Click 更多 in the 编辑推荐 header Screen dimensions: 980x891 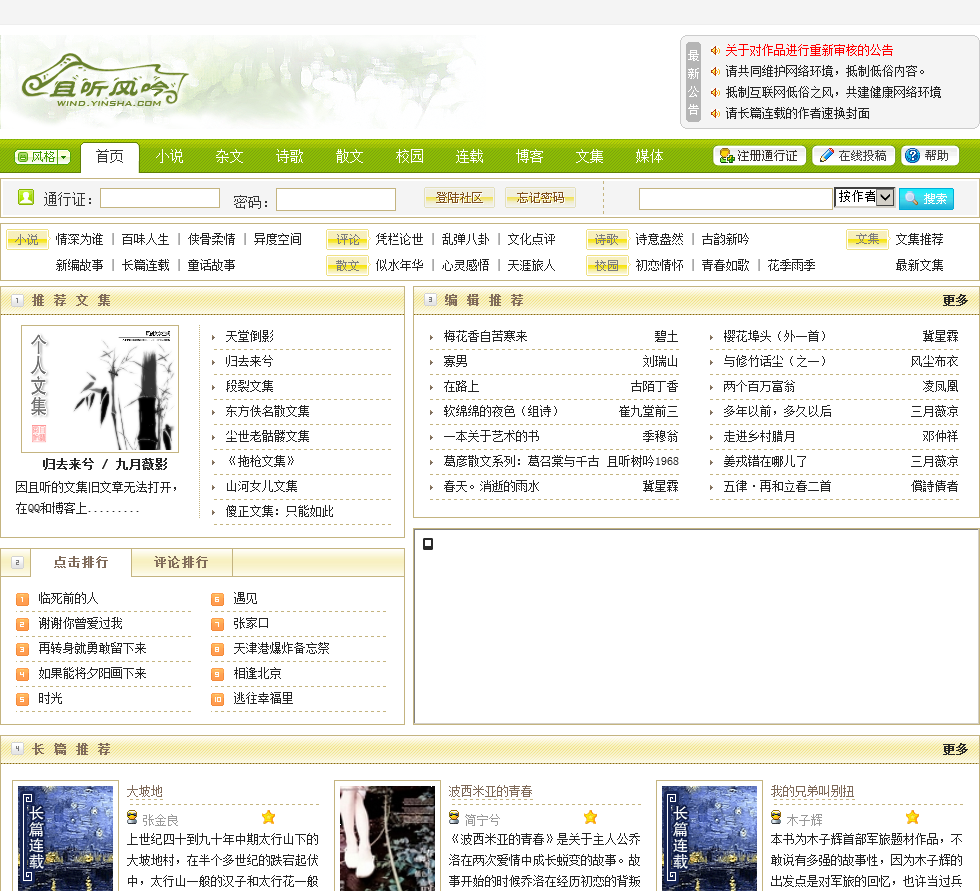click(955, 301)
